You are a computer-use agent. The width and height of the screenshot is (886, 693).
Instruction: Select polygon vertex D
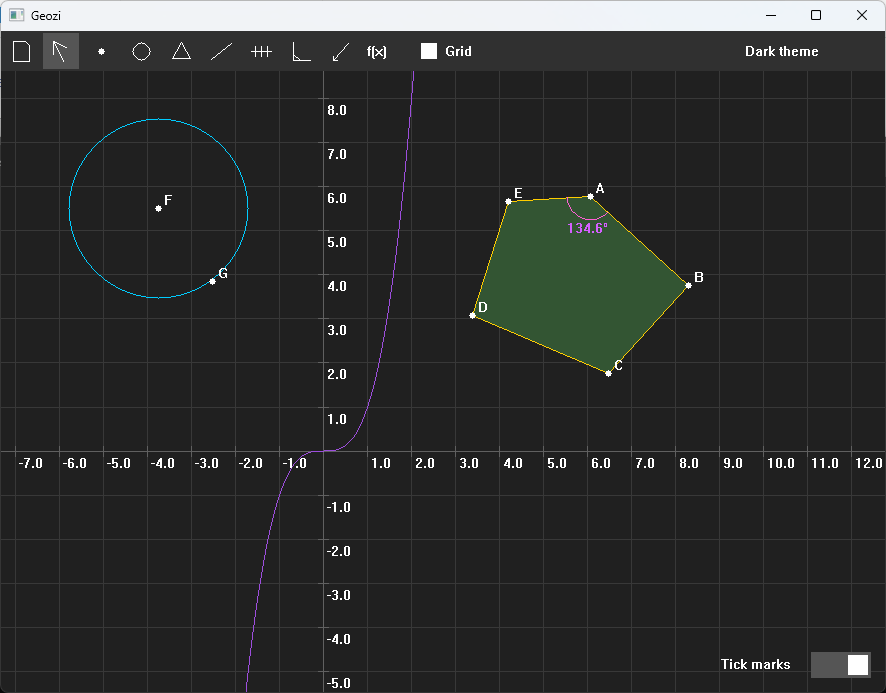[473, 315]
